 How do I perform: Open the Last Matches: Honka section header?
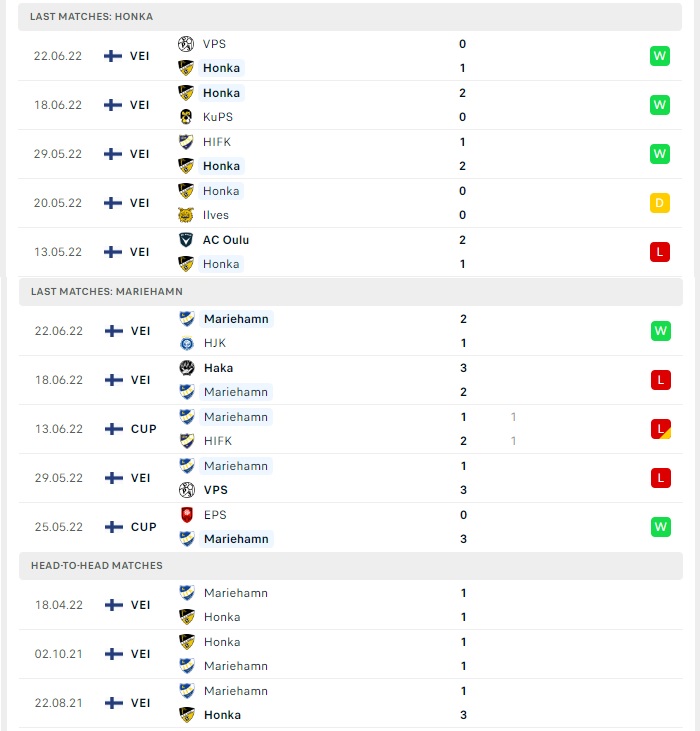click(x=350, y=17)
